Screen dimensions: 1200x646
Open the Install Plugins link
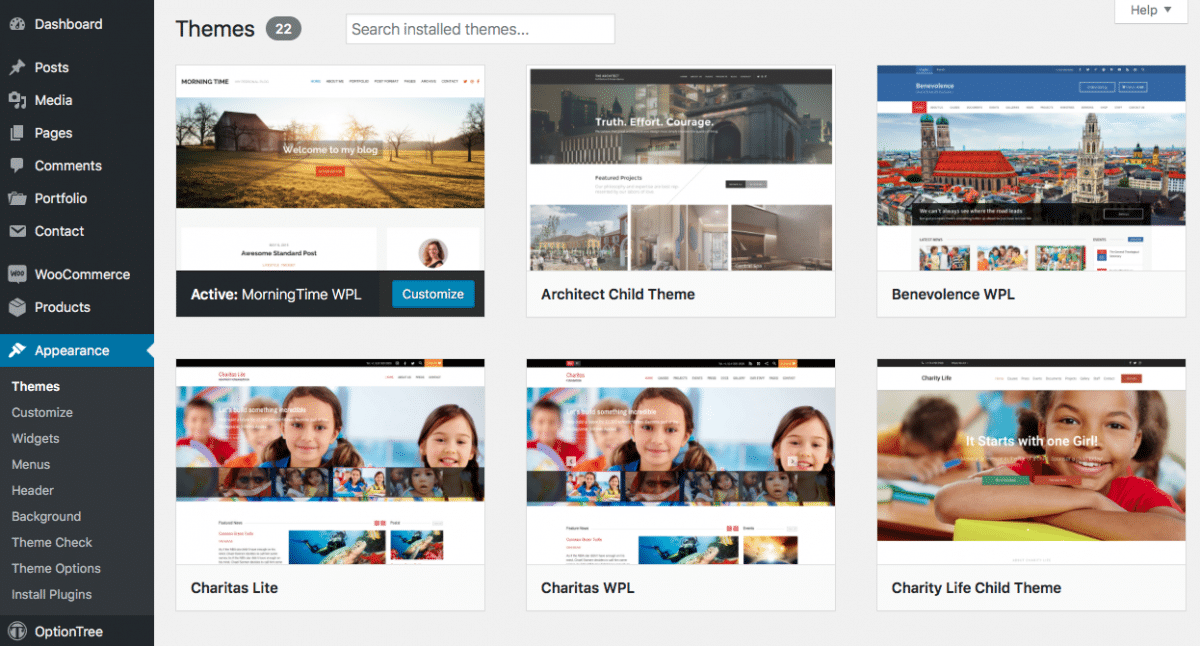[52, 595]
